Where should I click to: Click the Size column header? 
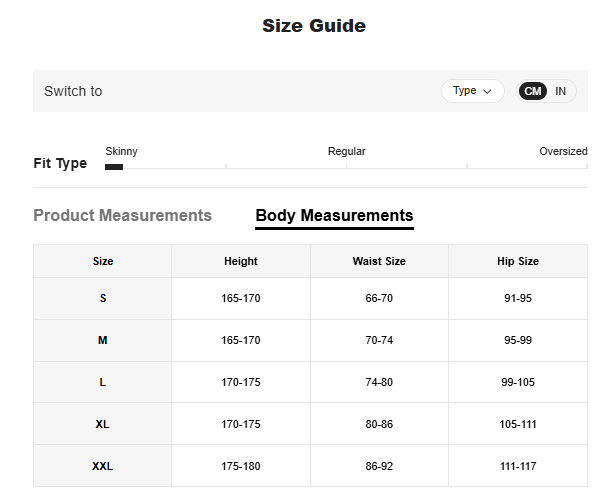tap(103, 261)
